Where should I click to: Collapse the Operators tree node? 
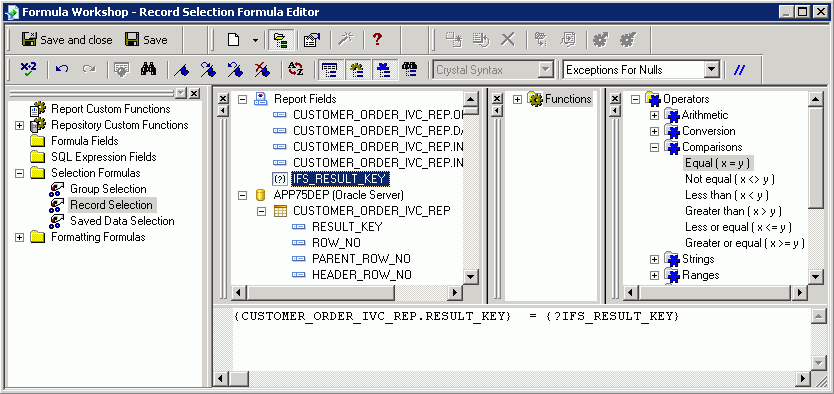click(x=635, y=99)
